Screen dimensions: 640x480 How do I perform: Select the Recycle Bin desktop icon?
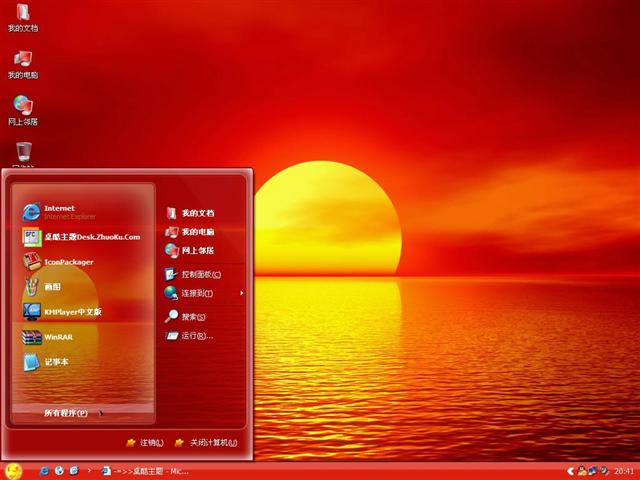24,154
